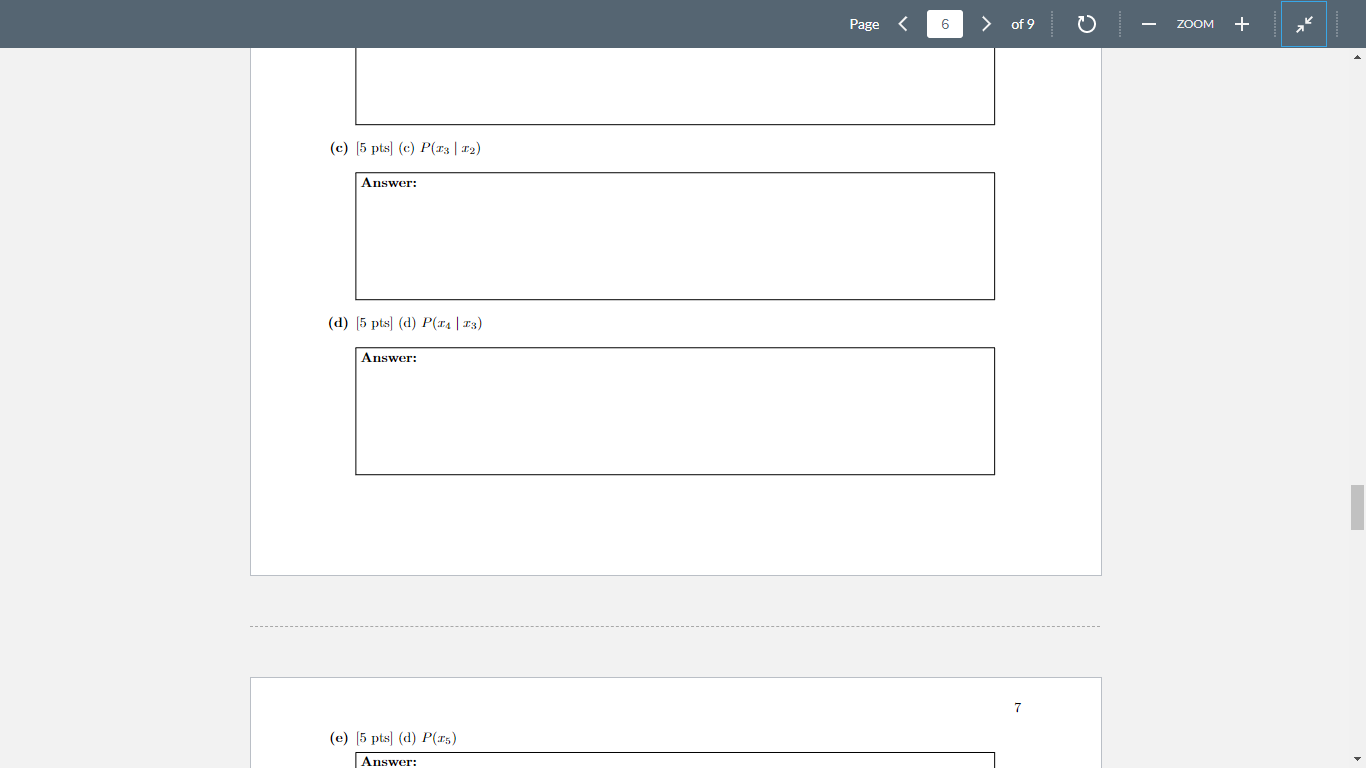
Task: Zoom out with the minus icon
Action: coord(1149,24)
